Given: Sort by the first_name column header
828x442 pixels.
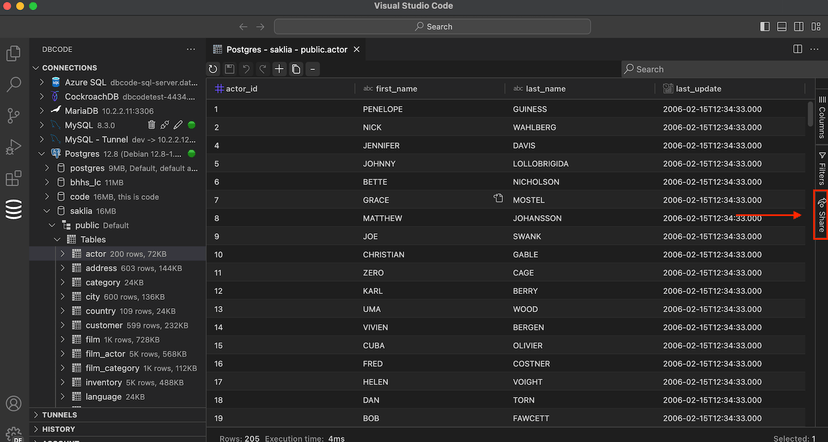Looking at the screenshot, I should [396, 89].
